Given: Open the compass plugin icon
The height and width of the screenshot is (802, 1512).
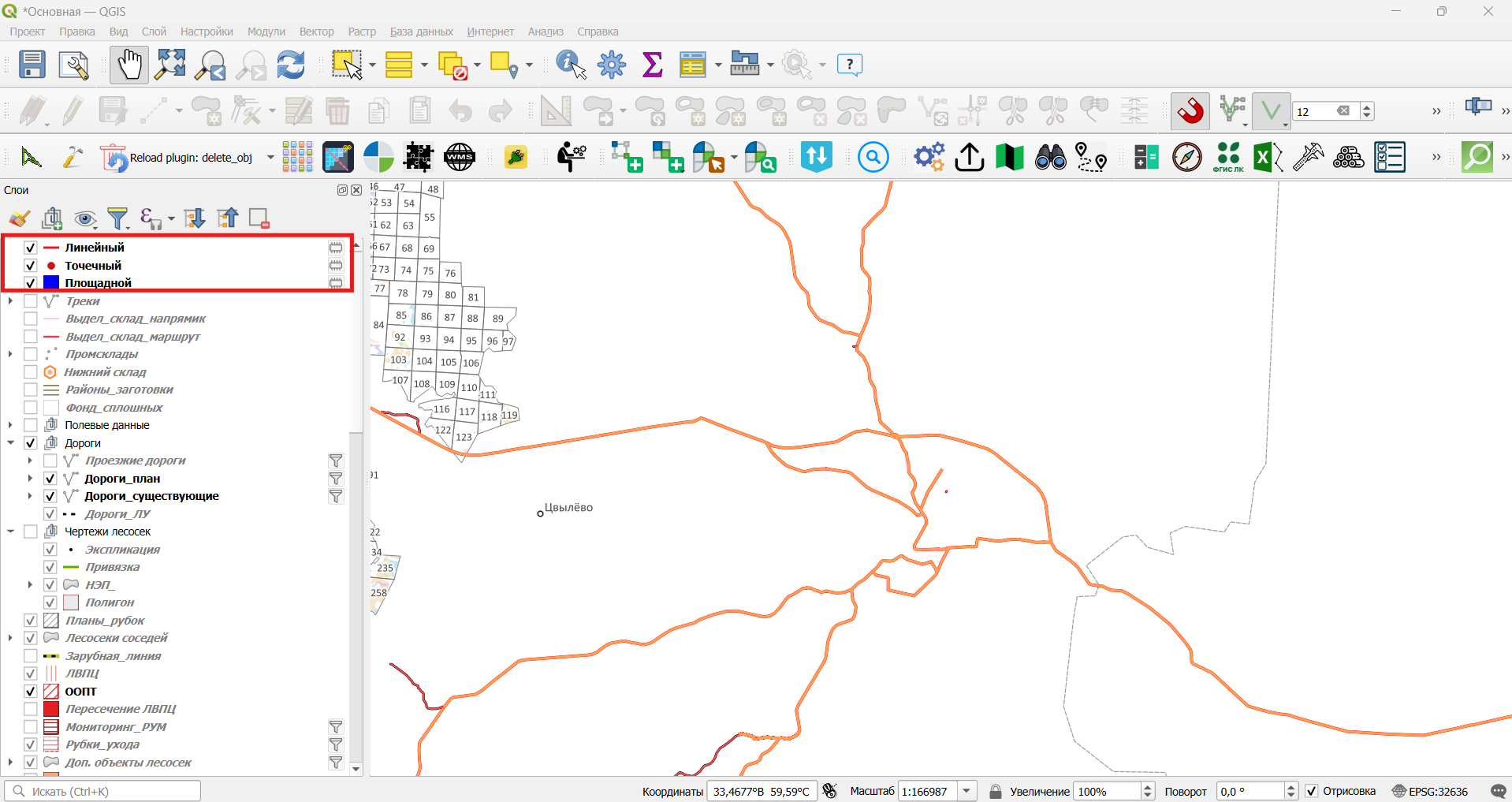Looking at the screenshot, I should [x=1187, y=158].
